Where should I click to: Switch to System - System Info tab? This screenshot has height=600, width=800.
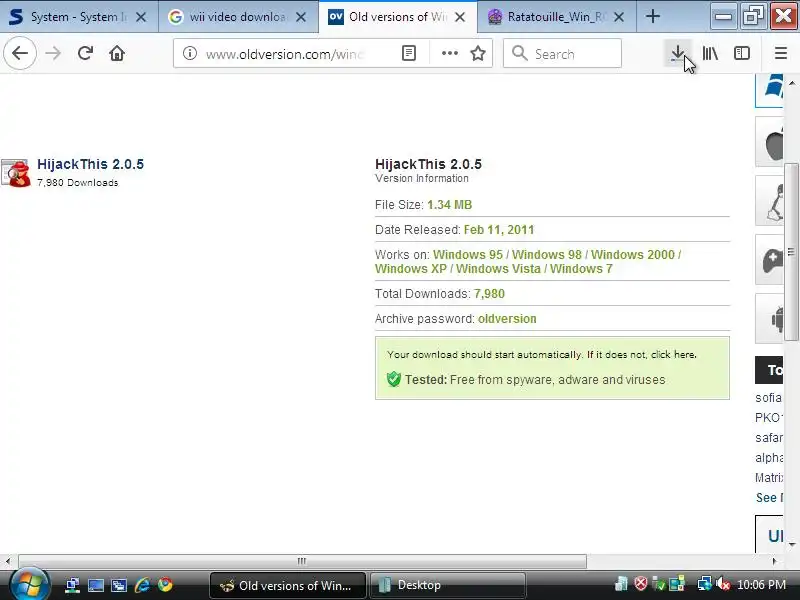79,17
